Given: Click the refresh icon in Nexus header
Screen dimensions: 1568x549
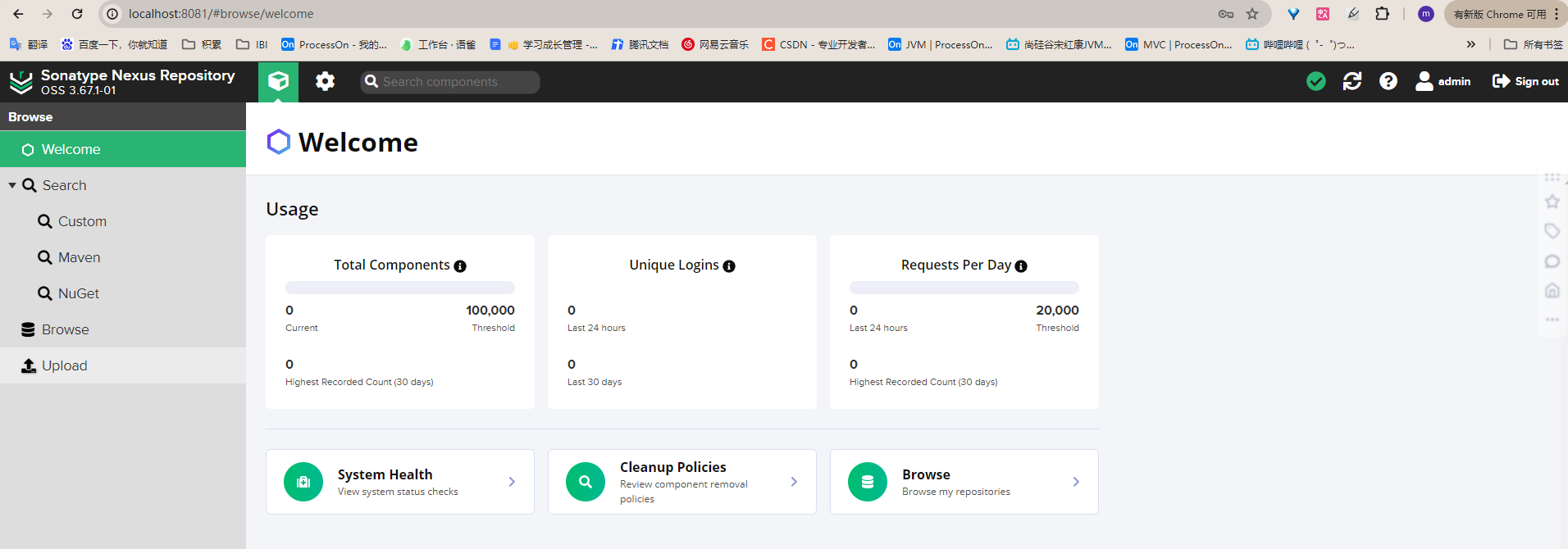Looking at the screenshot, I should pos(1351,81).
